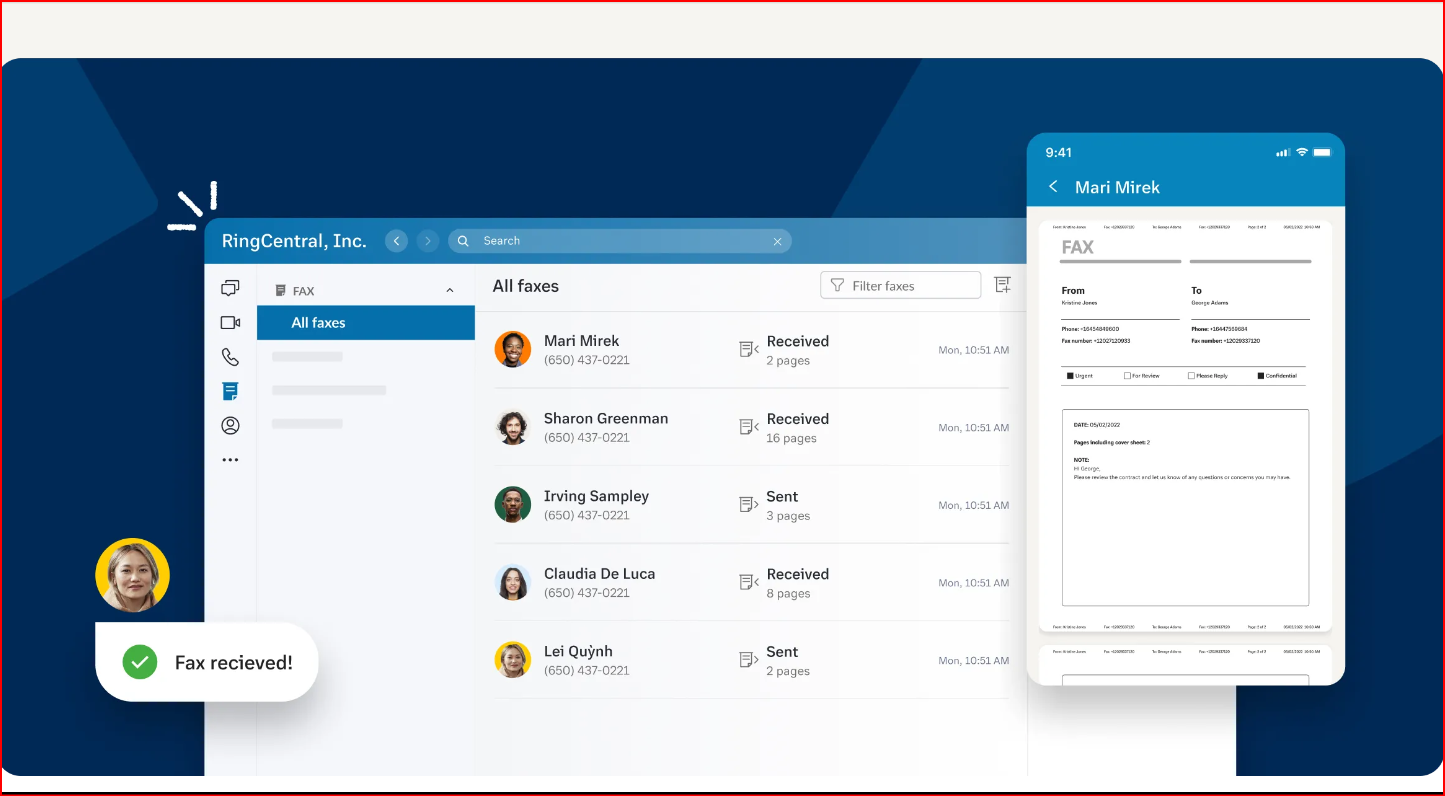1445x796 pixels.
Task: Toggle the Confidential checkbox on fax
Action: (1261, 376)
